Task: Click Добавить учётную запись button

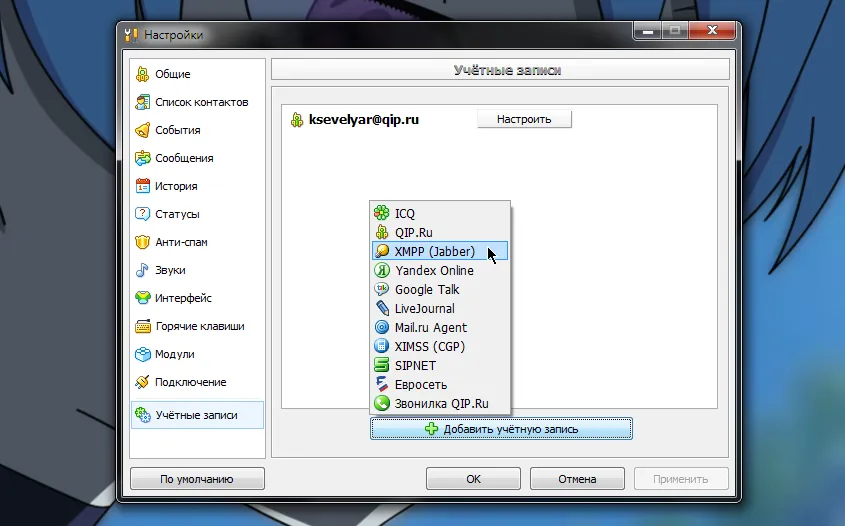Action: tap(501, 428)
